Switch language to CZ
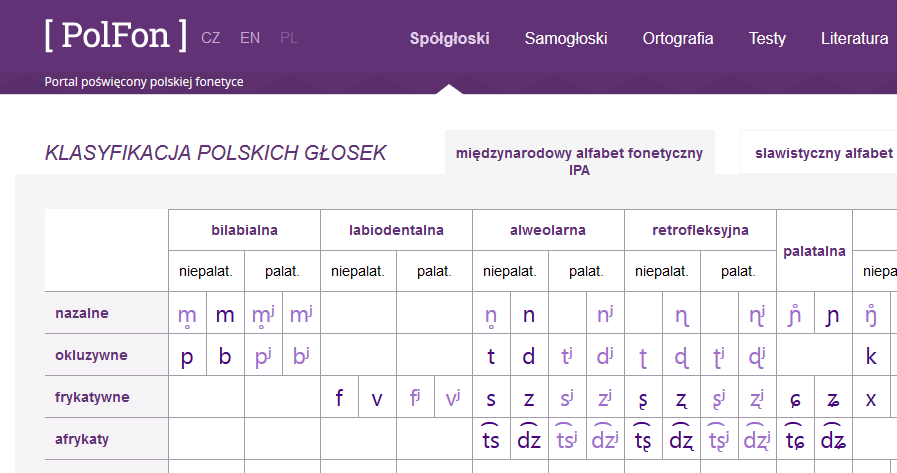Screen dimensions: 897x473 pos(211,38)
